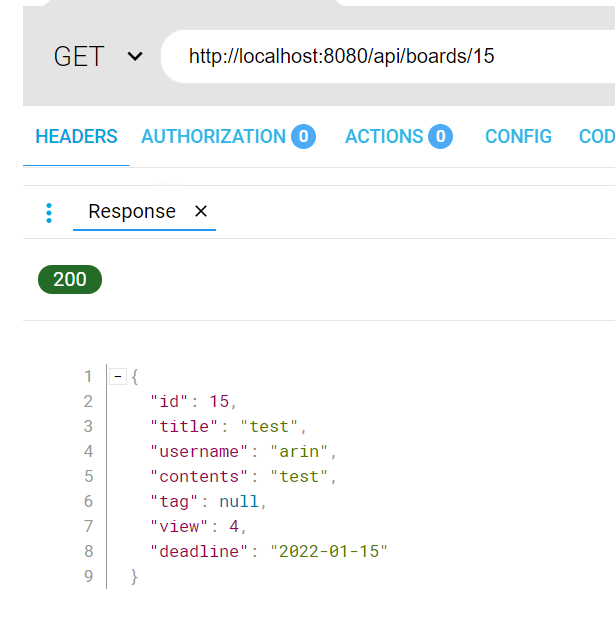Click the "id" key in the response
This screenshot has width=615, height=626.
tap(169, 402)
